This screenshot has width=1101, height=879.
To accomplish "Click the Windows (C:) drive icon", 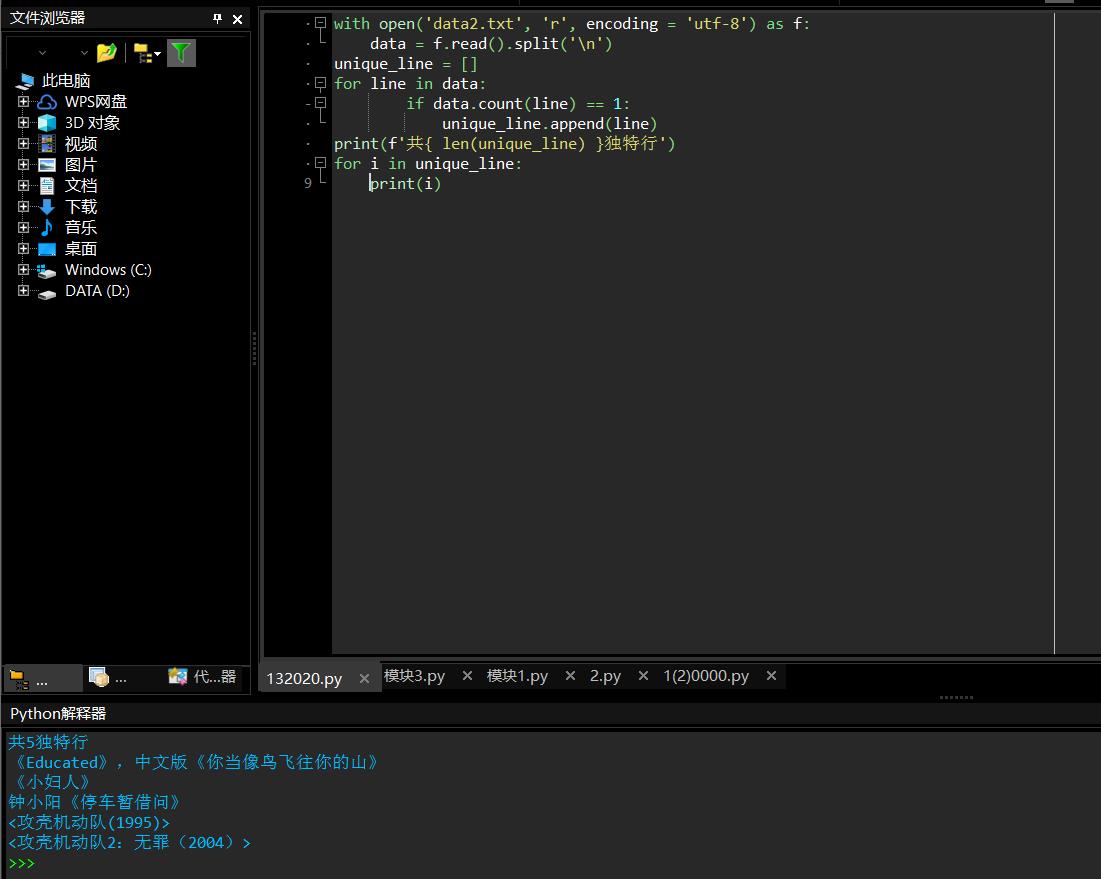I will (46, 271).
